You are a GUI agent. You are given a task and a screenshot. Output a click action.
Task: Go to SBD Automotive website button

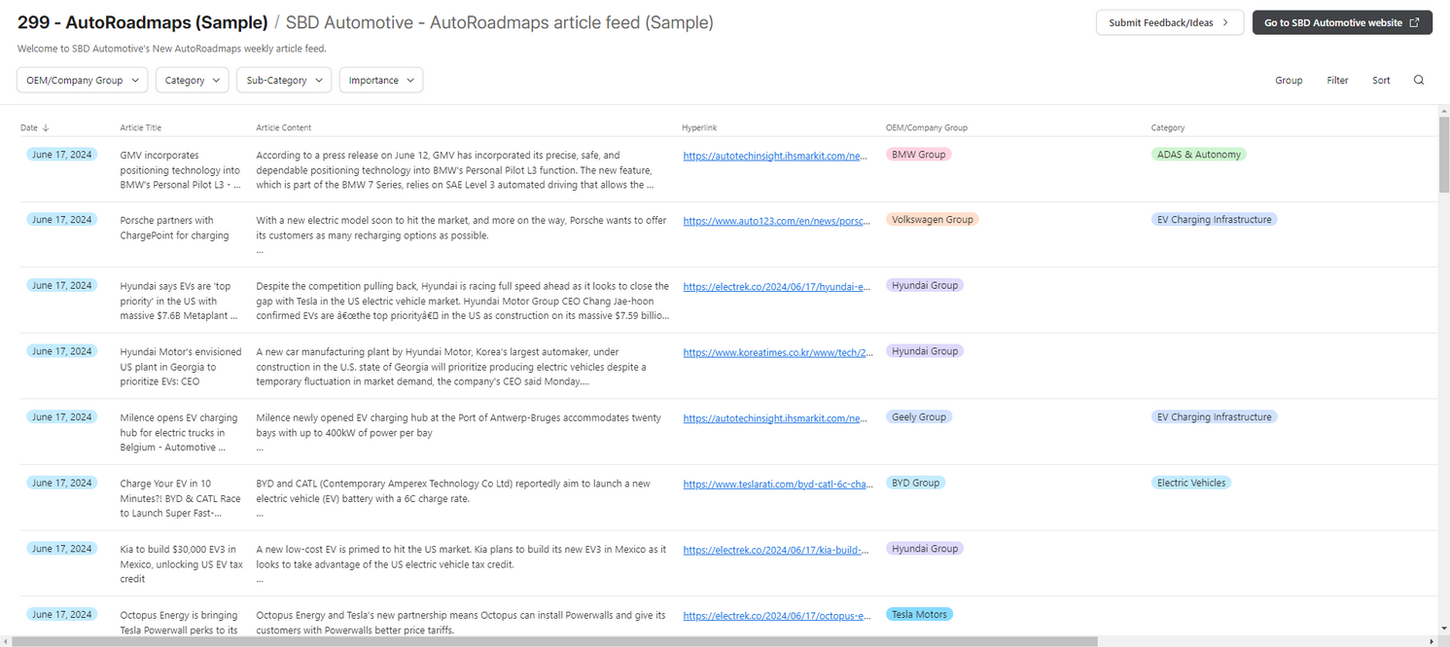(x=1341, y=22)
